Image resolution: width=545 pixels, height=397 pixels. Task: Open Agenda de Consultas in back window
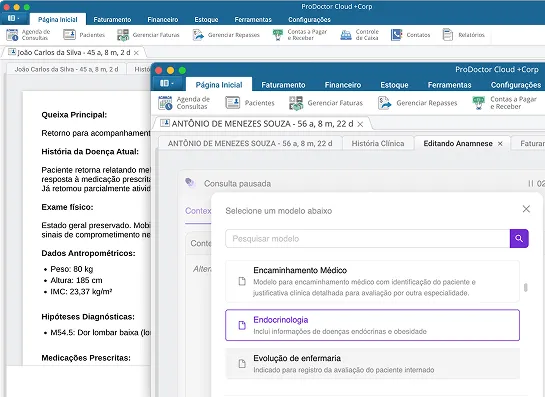click(29, 35)
